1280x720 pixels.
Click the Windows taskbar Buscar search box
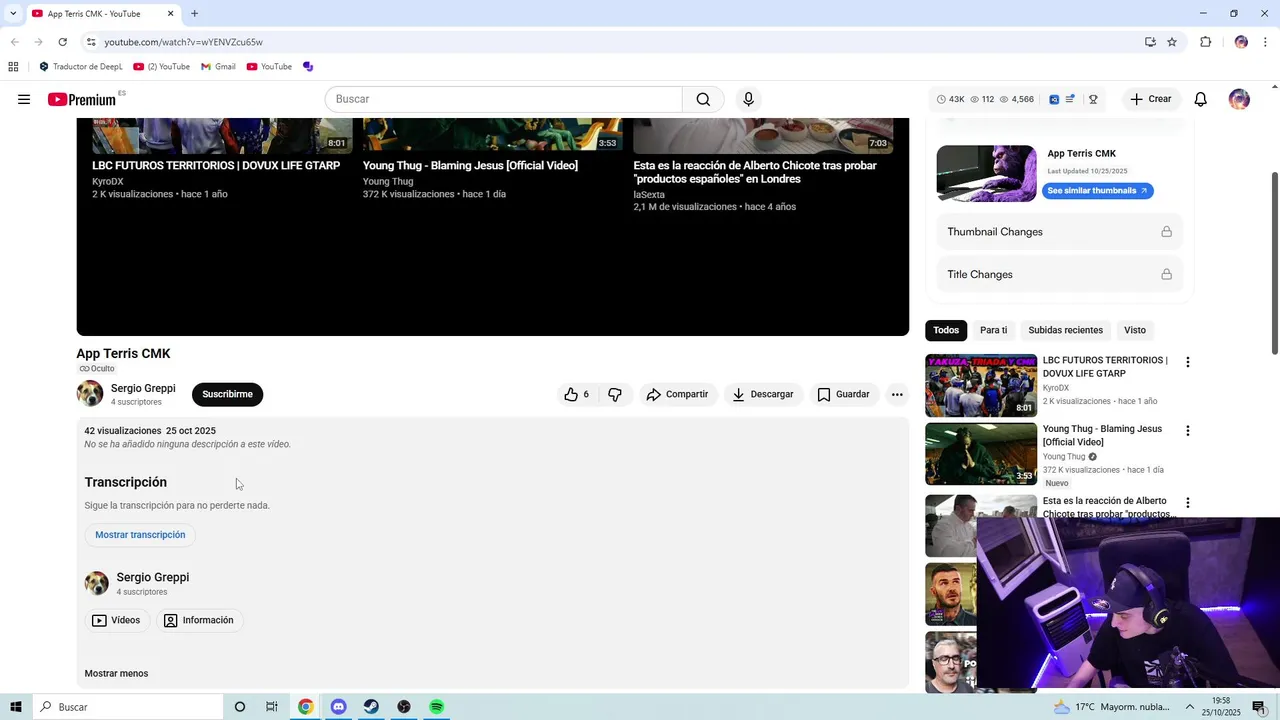point(128,707)
